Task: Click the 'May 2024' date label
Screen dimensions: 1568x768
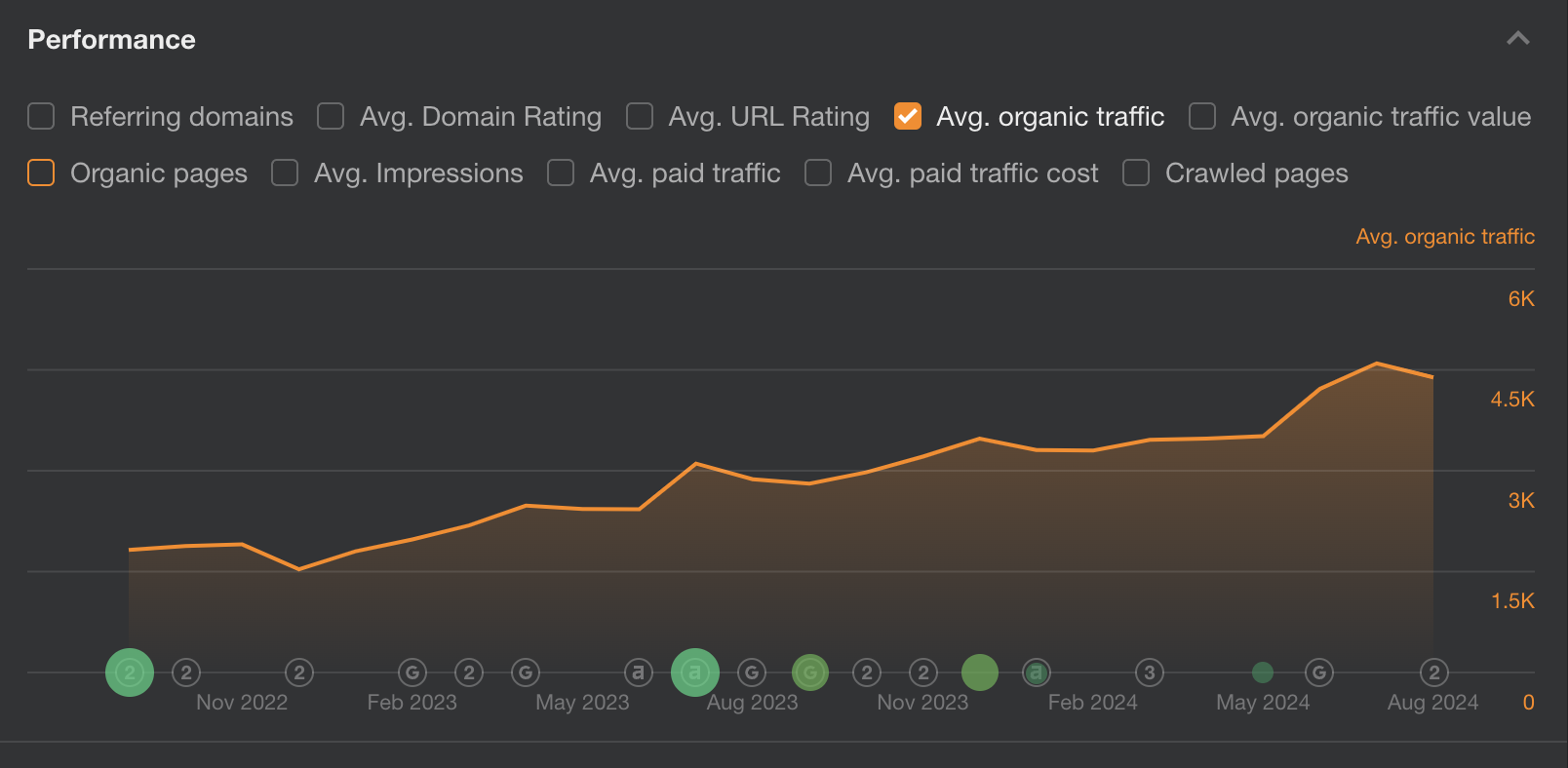Action: tap(1263, 703)
